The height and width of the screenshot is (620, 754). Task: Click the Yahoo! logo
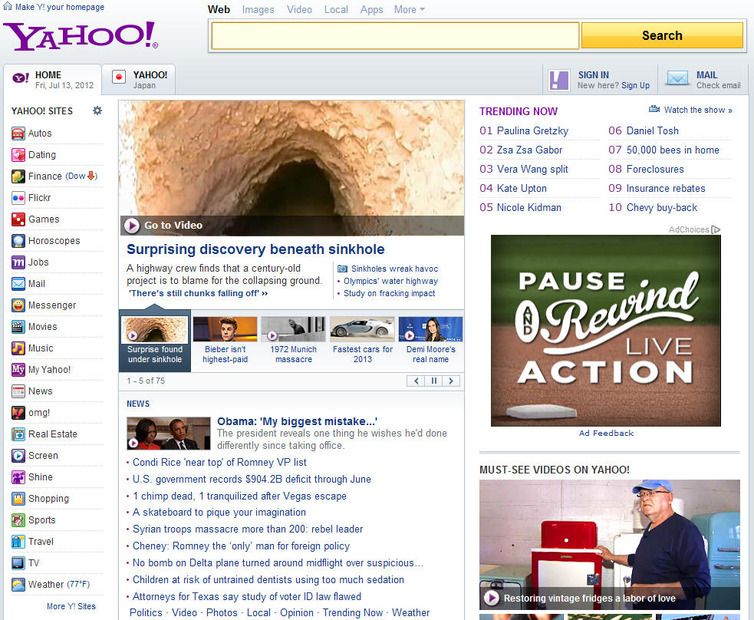80,36
